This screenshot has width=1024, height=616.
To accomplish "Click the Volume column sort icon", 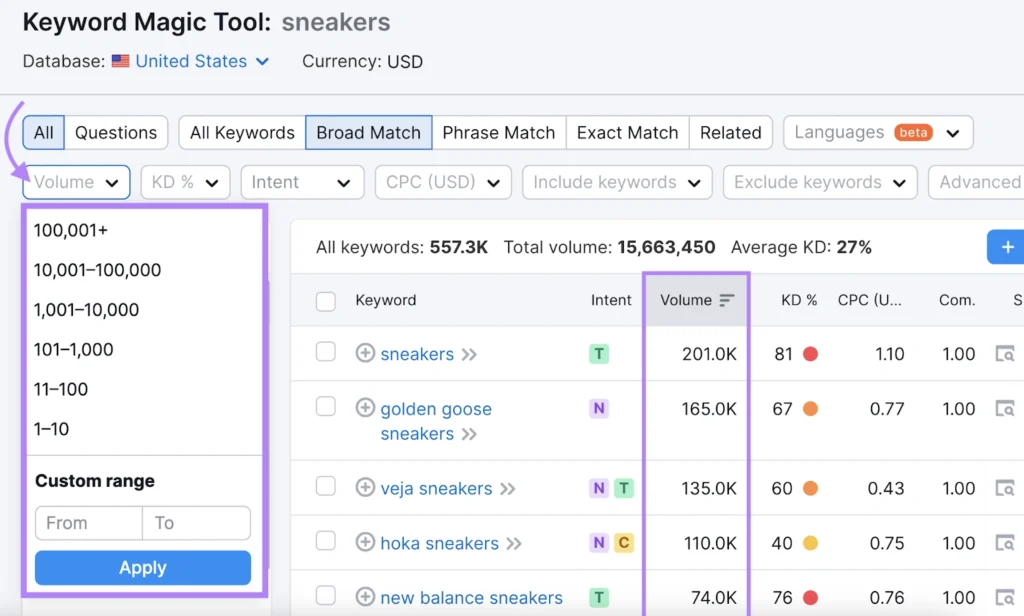I will (727, 300).
